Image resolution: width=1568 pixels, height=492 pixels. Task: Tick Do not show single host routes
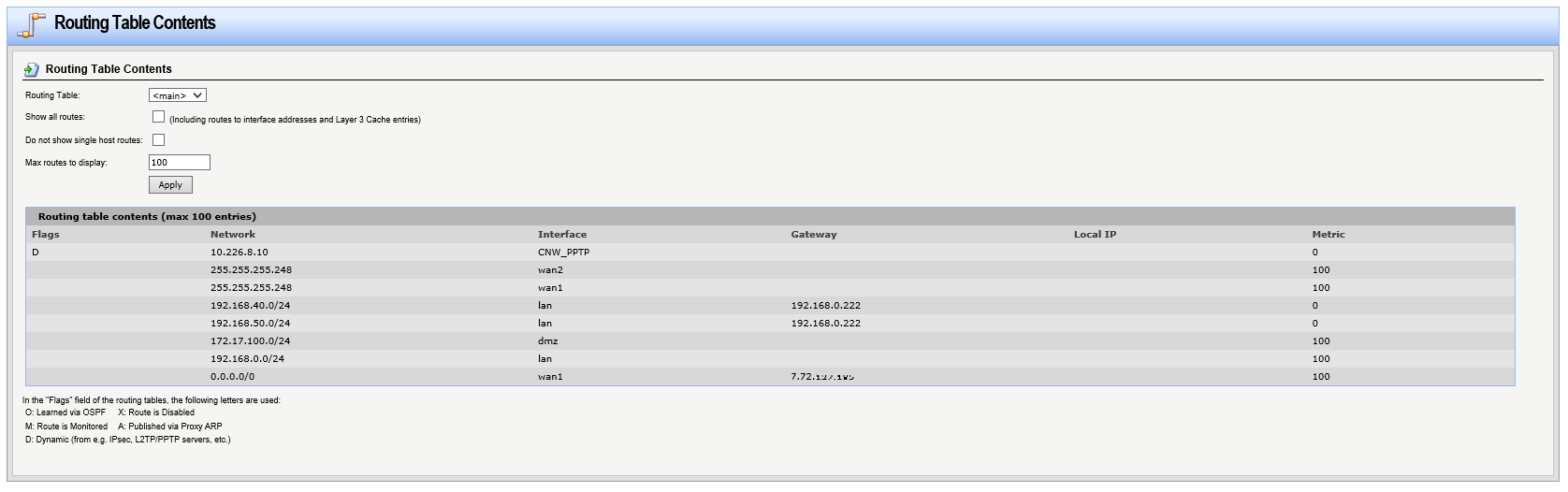click(158, 140)
